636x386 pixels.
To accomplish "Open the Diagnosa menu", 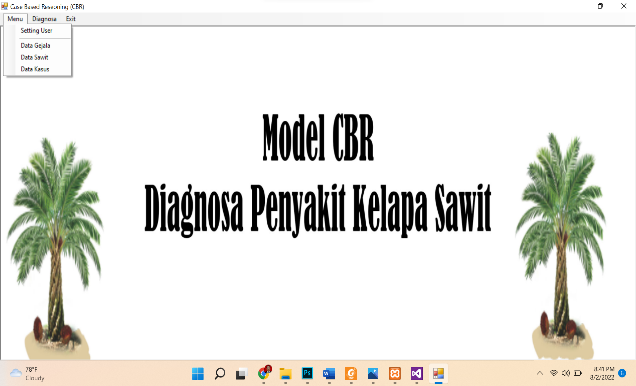I will click(x=44, y=19).
